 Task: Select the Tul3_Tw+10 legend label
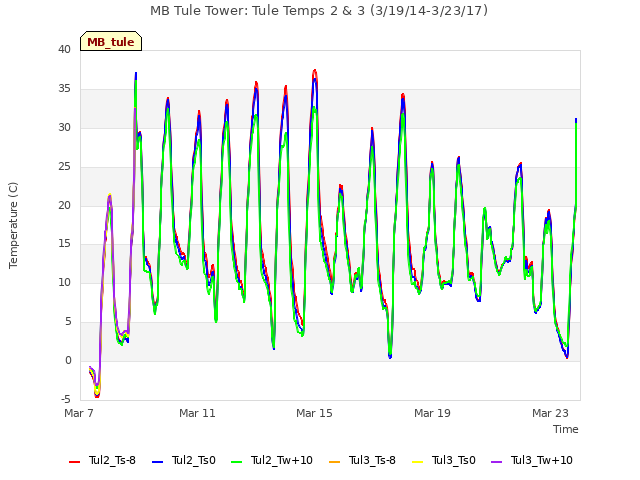(x=542, y=461)
